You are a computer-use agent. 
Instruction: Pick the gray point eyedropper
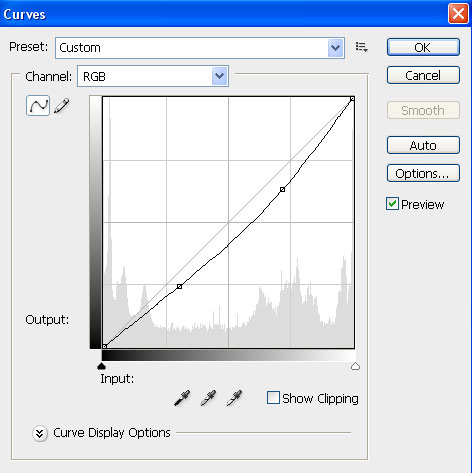[208, 398]
